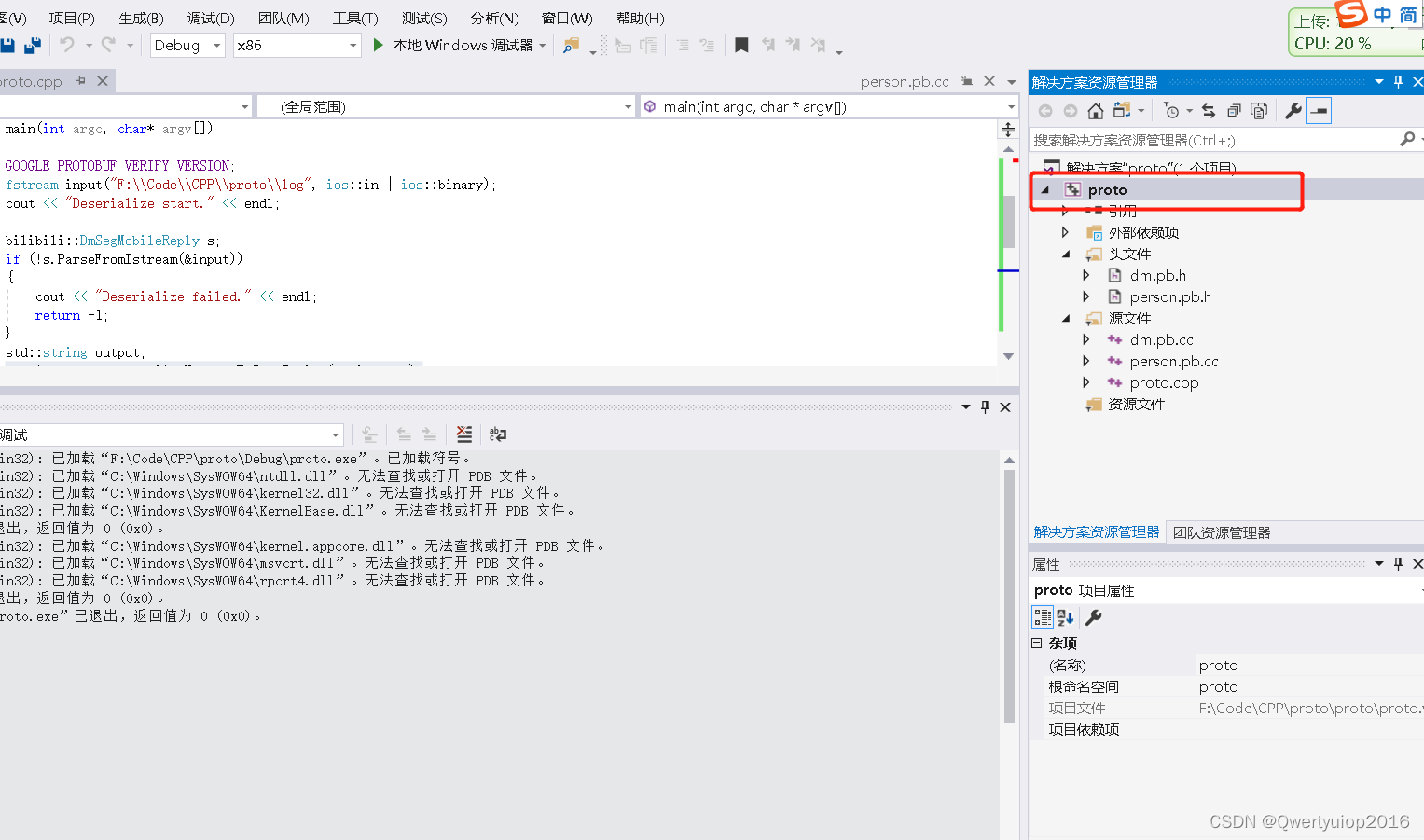Pin the Output window with pushpin icon
The width and height of the screenshot is (1424, 840).
pos(985,407)
